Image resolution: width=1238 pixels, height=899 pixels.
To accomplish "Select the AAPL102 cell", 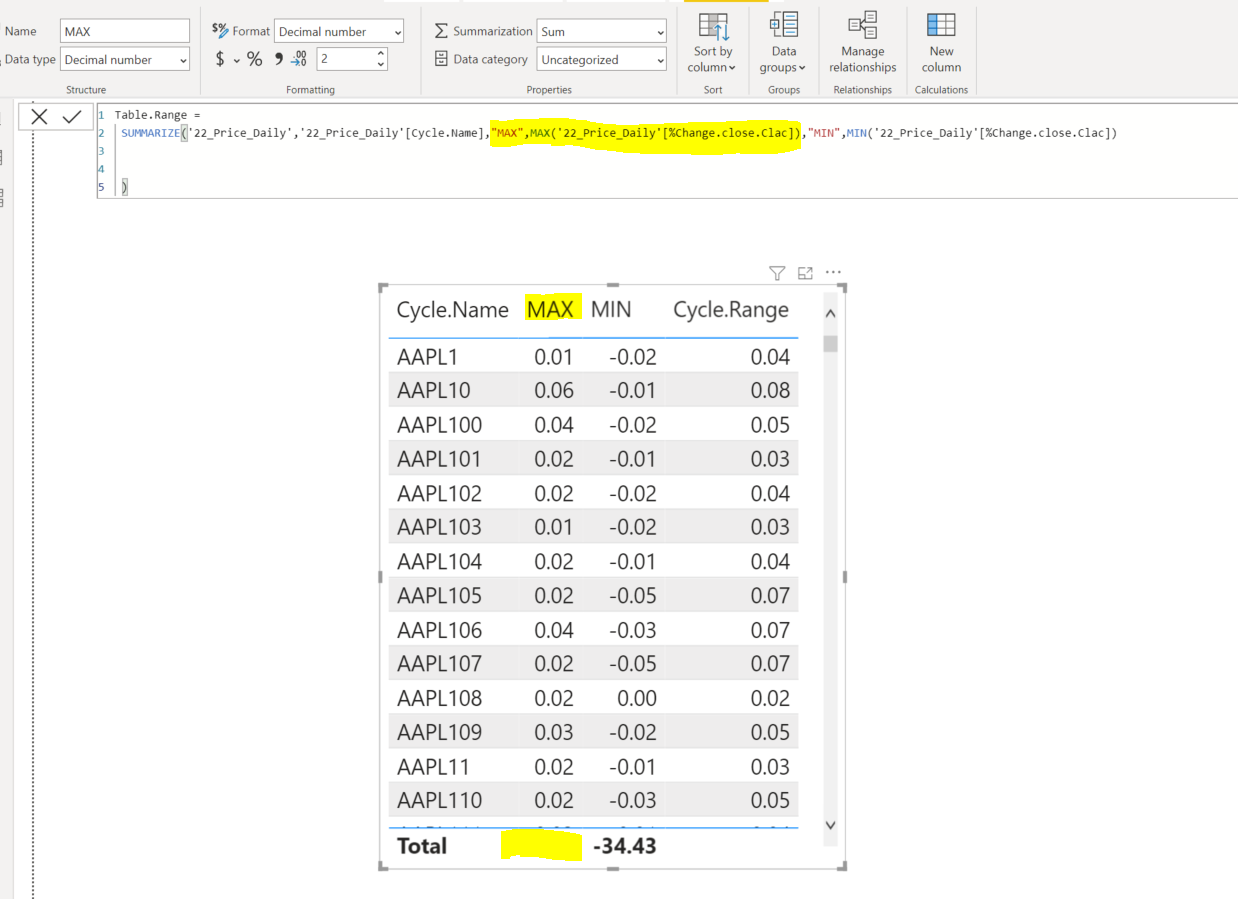I will coord(439,493).
